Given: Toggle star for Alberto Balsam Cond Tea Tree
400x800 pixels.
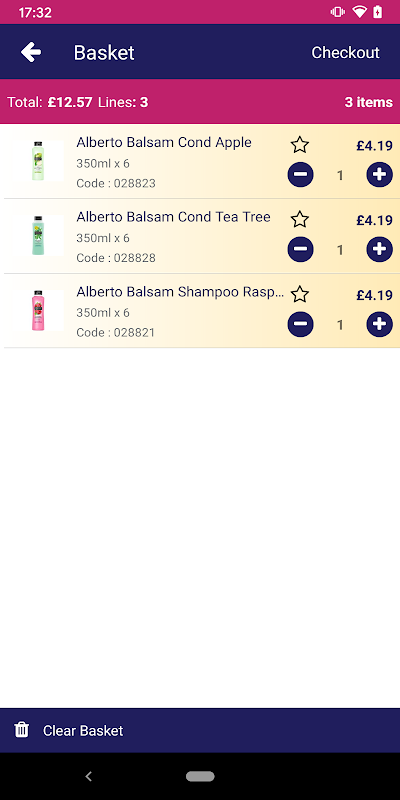Looking at the screenshot, I should [300, 219].
